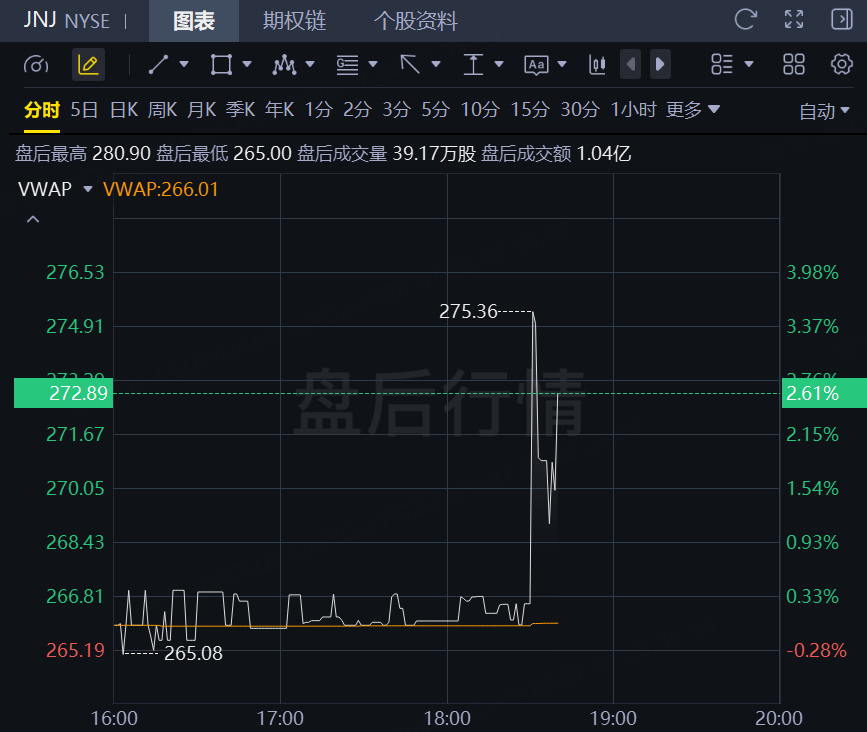Select 周K timeframe
Image resolution: width=867 pixels, height=732 pixels.
coord(163,110)
